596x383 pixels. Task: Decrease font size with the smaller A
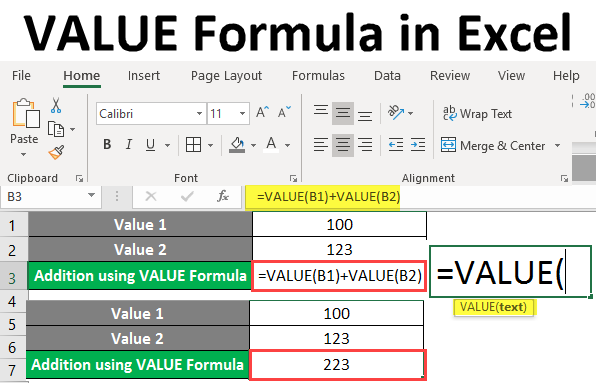[284, 112]
